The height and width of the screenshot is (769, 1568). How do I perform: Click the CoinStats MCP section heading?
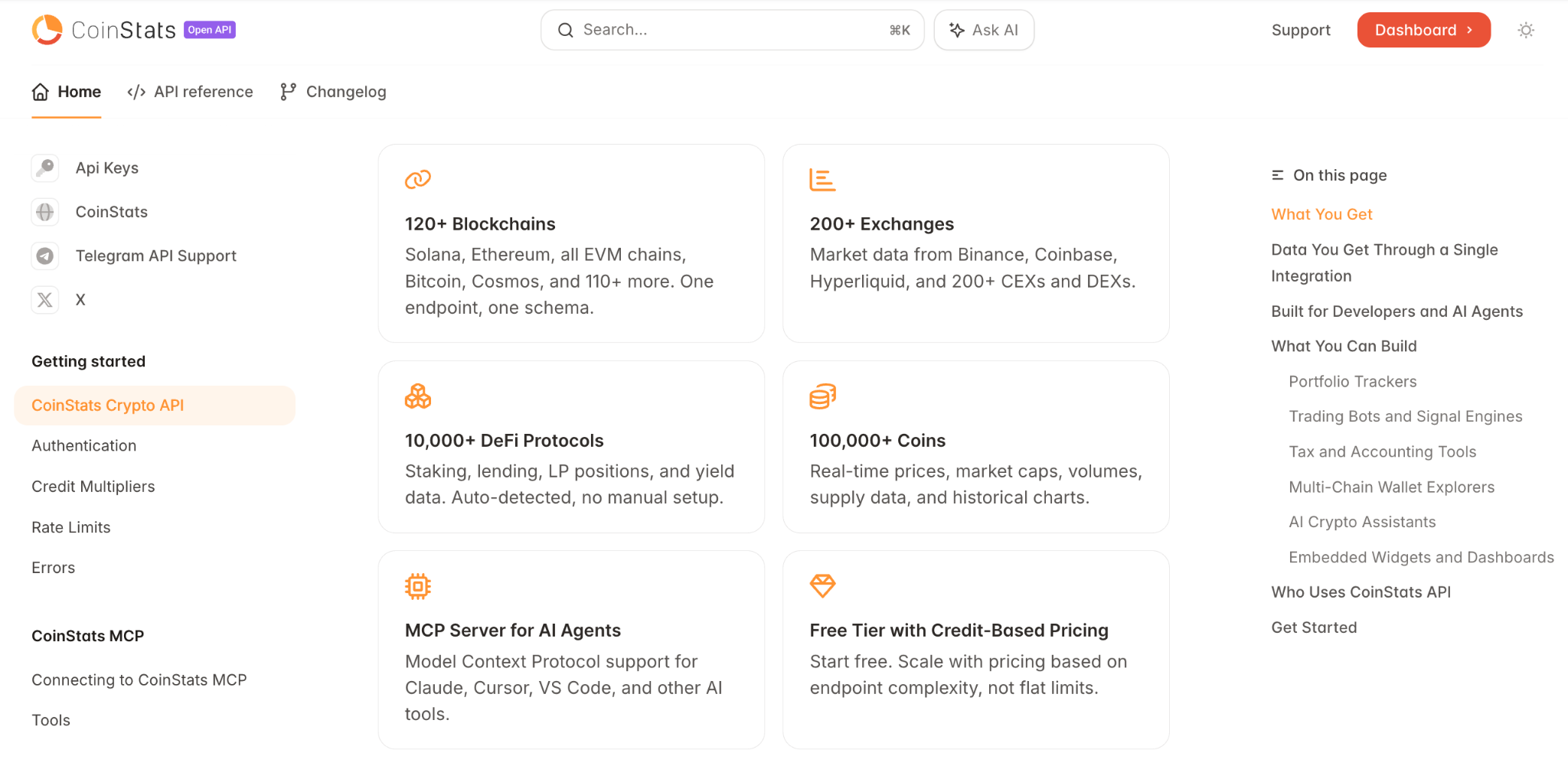click(x=87, y=636)
